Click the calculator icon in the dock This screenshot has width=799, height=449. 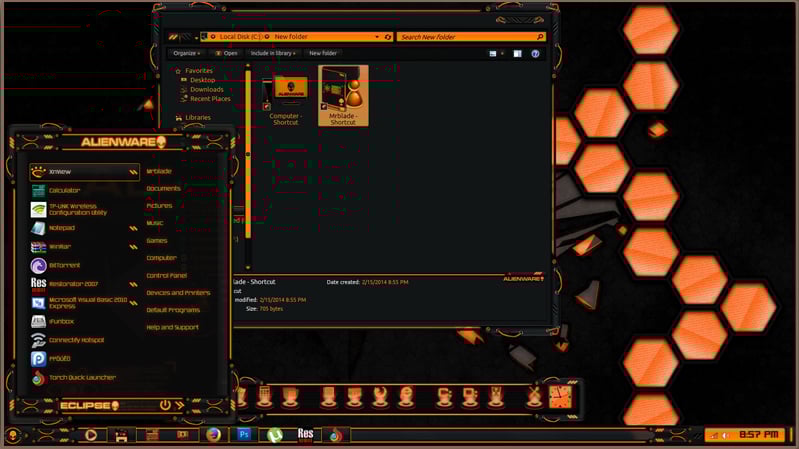coord(264,397)
